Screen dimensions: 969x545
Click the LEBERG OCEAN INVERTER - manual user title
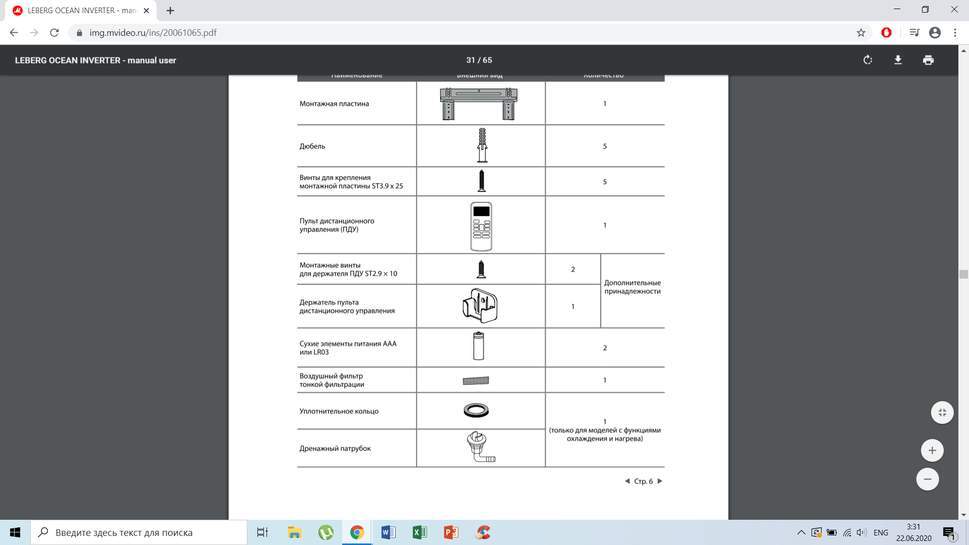coord(95,60)
